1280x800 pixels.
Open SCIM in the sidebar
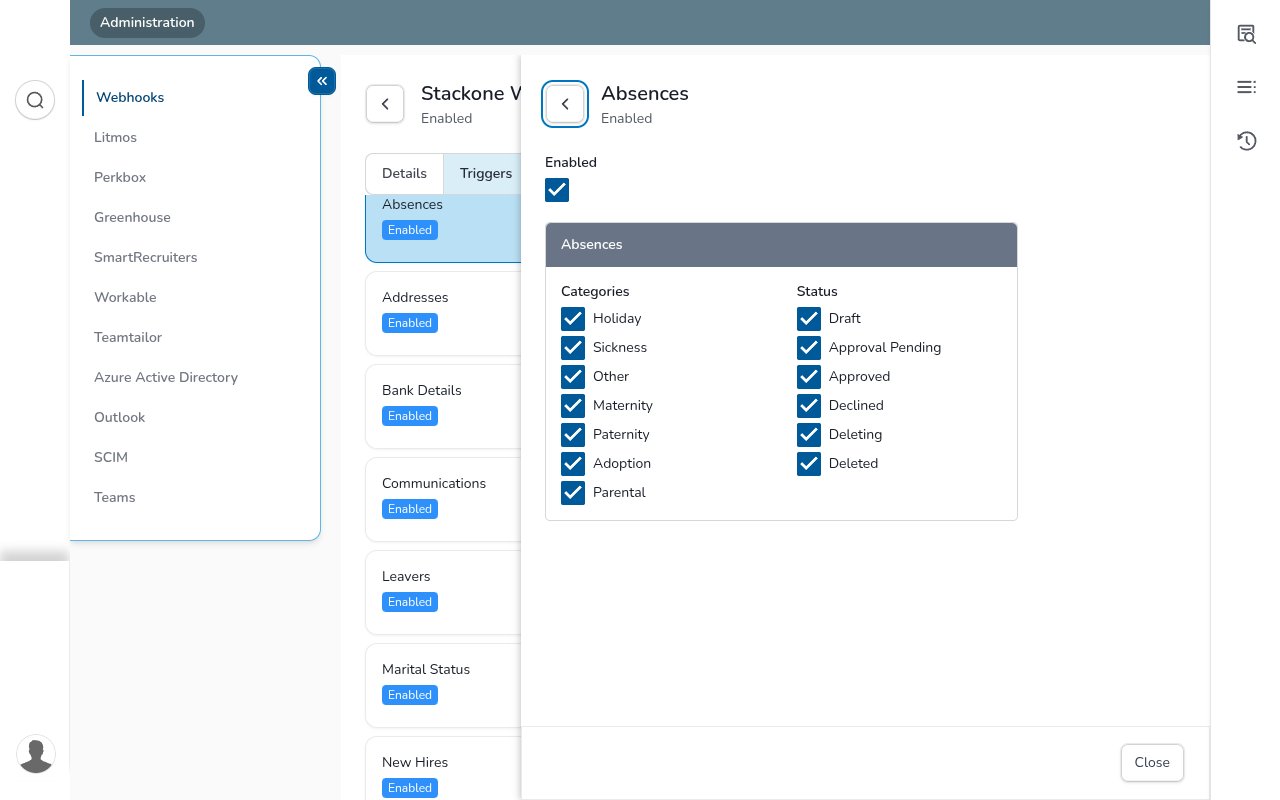coord(111,457)
